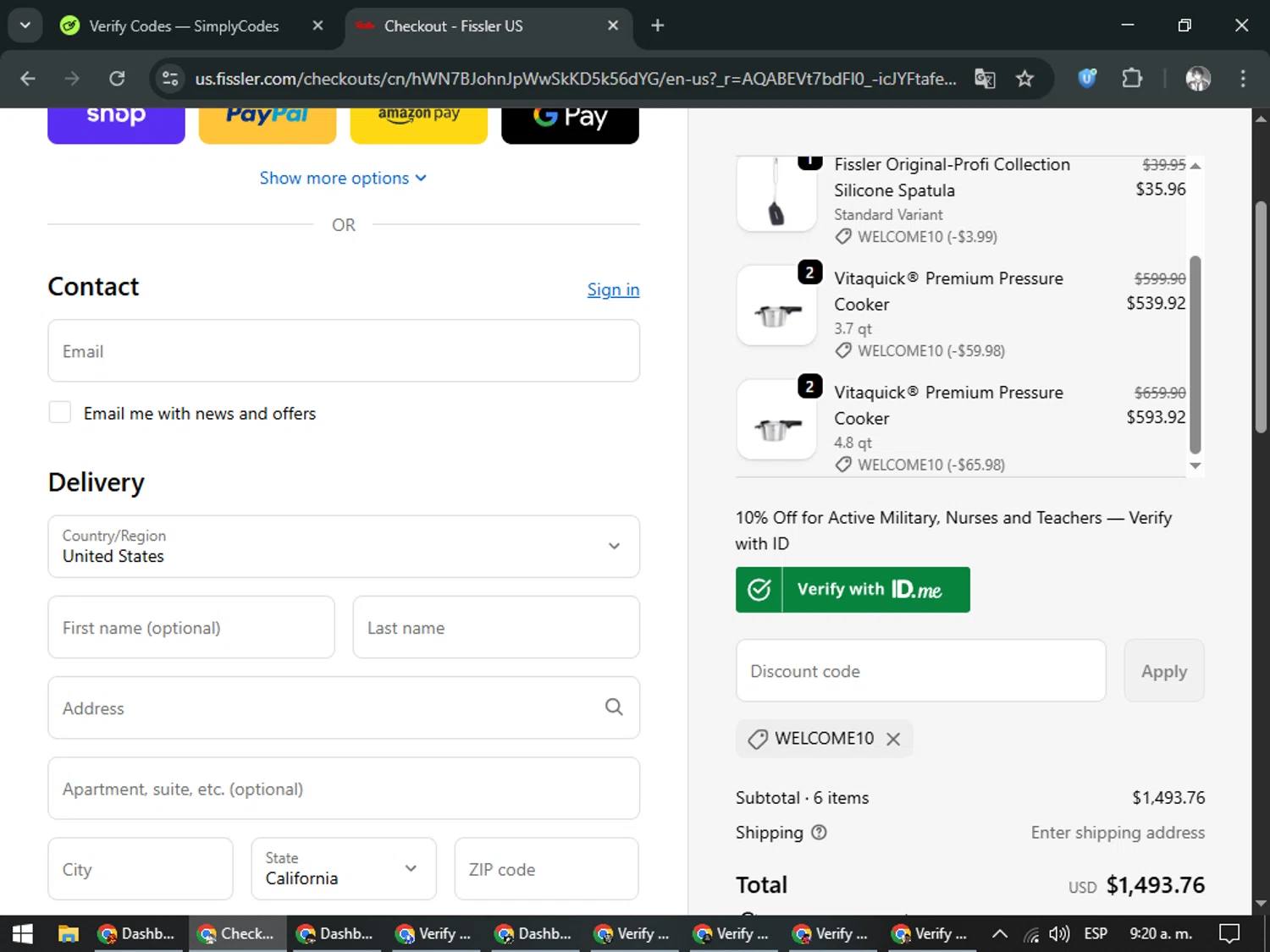This screenshot has width=1270, height=952.
Task: Click the 9:20 a. m. clock
Action: point(1161,933)
